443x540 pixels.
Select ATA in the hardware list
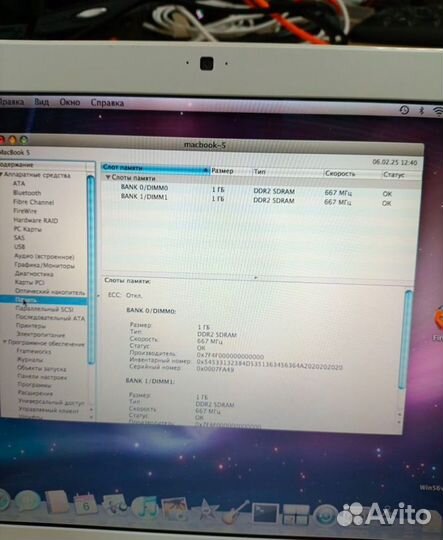coord(19,184)
